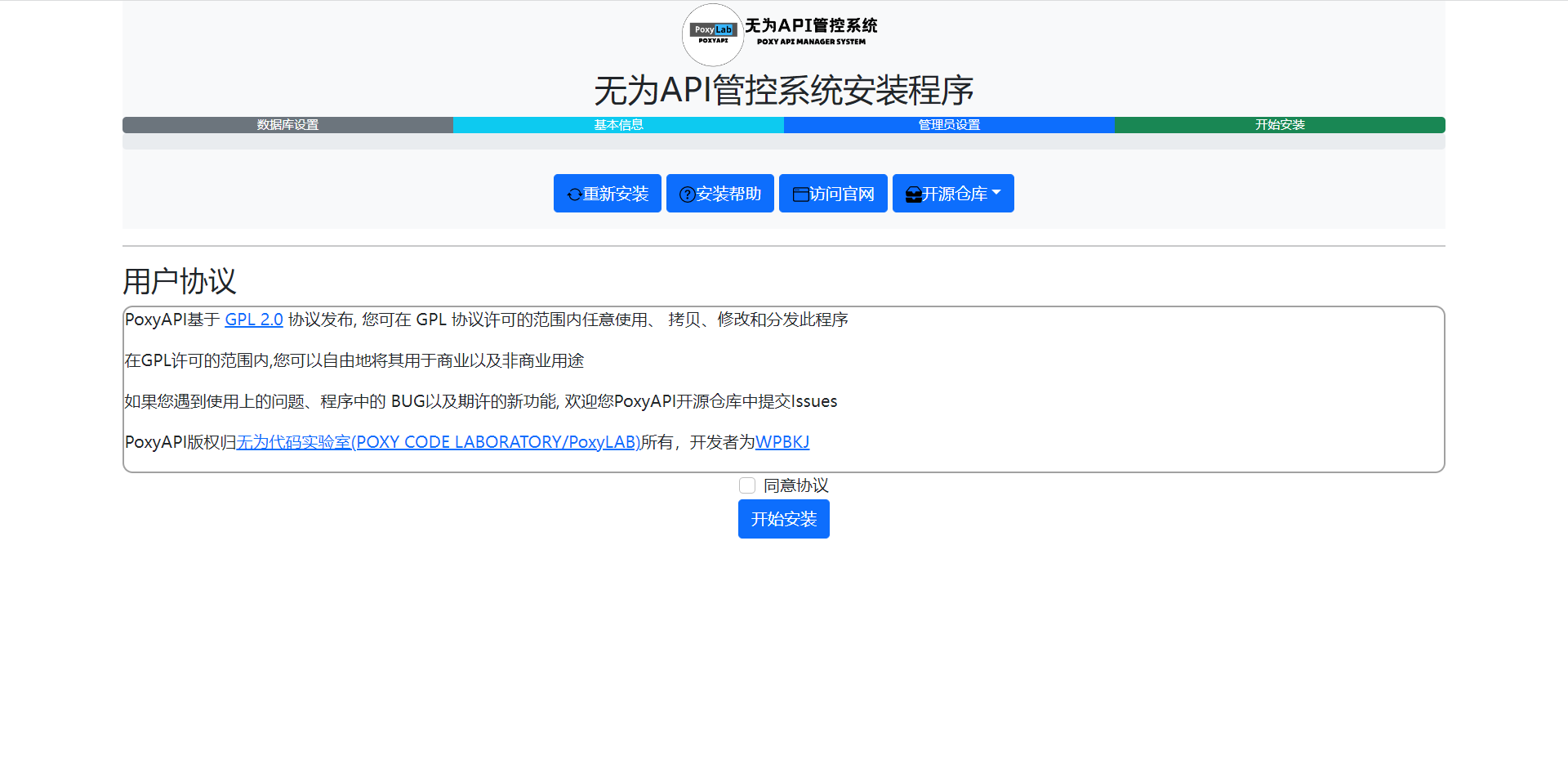1568x760 pixels.
Task: Select the green 开始安装 progress step
Action: pos(1280,125)
